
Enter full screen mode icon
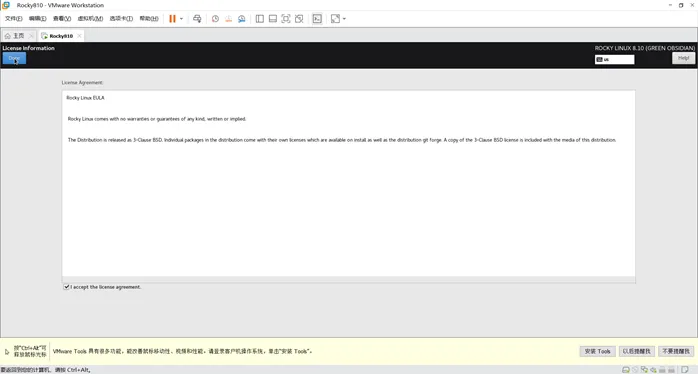tap(286, 19)
